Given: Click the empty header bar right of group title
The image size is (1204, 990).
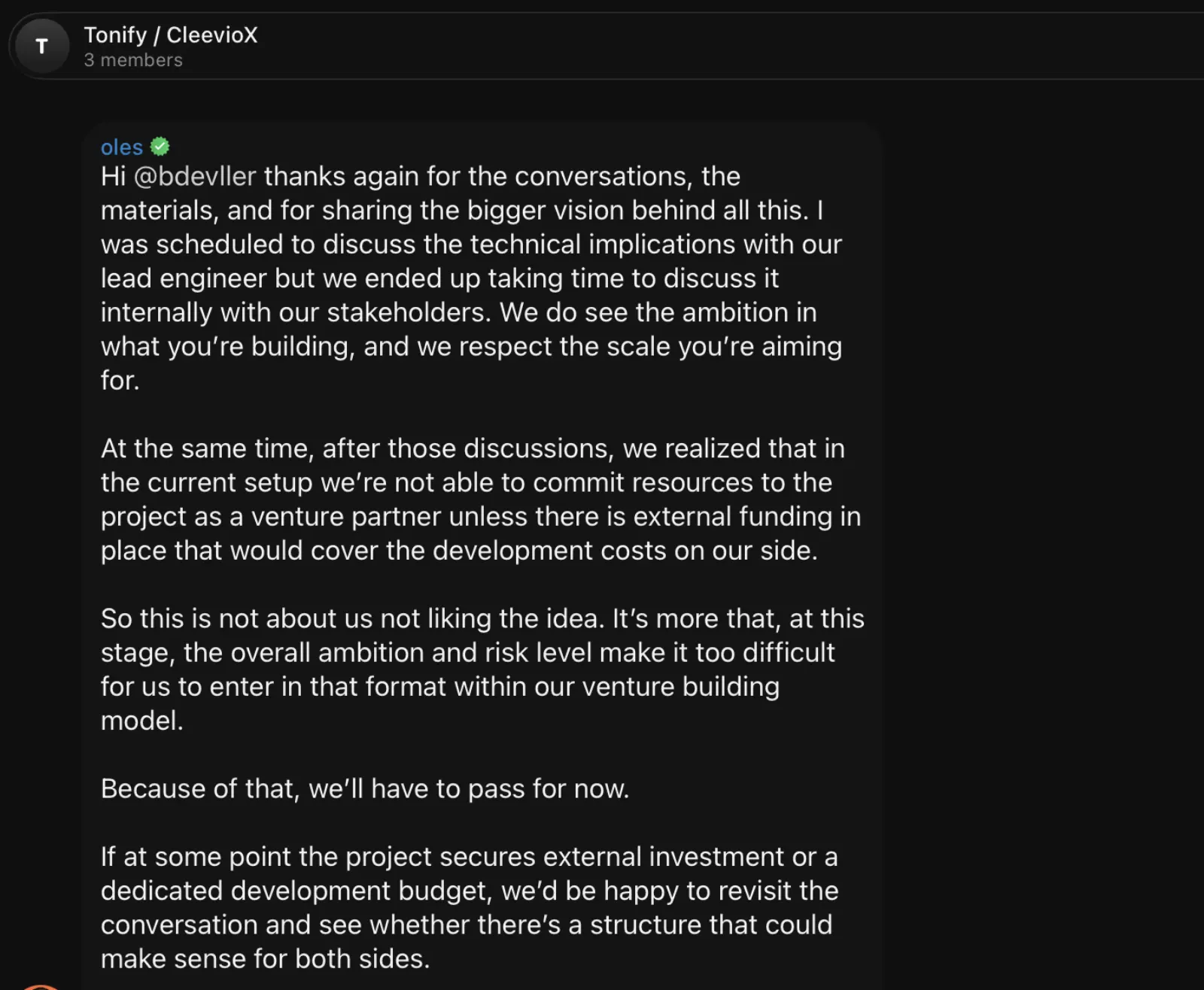Looking at the screenshot, I should click(x=730, y=47).
